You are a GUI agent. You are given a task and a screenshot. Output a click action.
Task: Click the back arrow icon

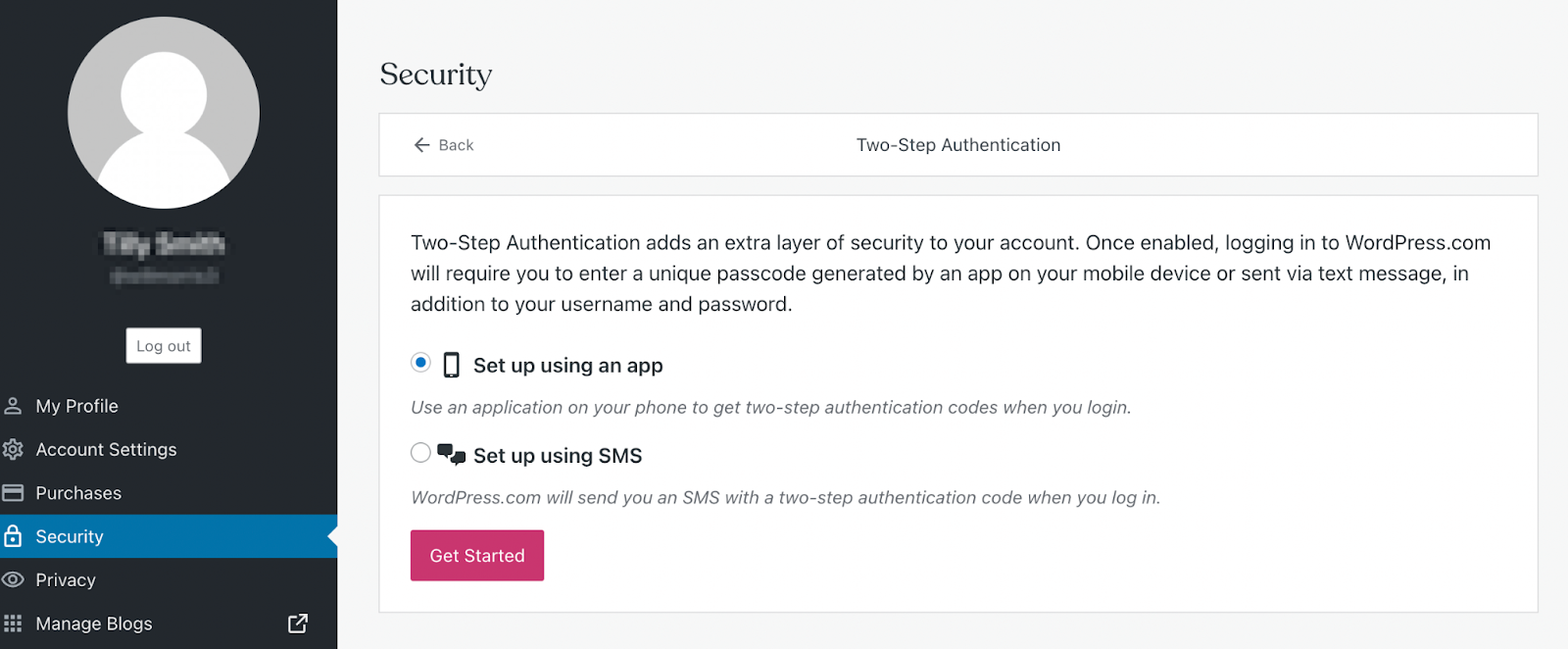tap(419, 144)
